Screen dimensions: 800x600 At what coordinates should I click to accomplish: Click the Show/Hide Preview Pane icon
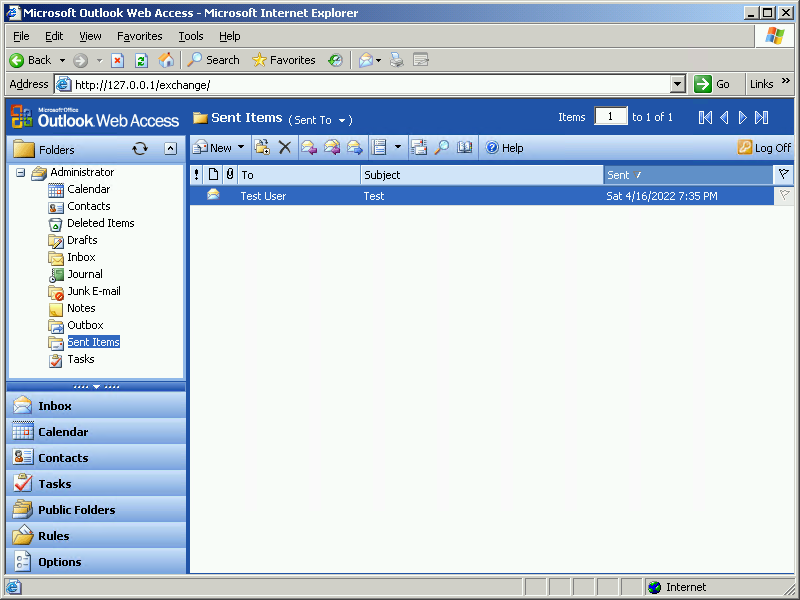coord(379,148)
